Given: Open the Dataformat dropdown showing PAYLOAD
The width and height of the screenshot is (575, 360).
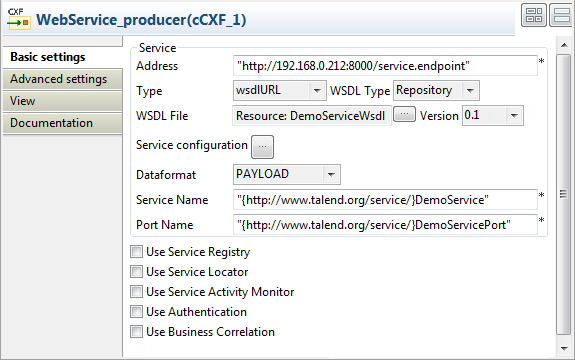Looking at the screenshot, I should [286, 175].
